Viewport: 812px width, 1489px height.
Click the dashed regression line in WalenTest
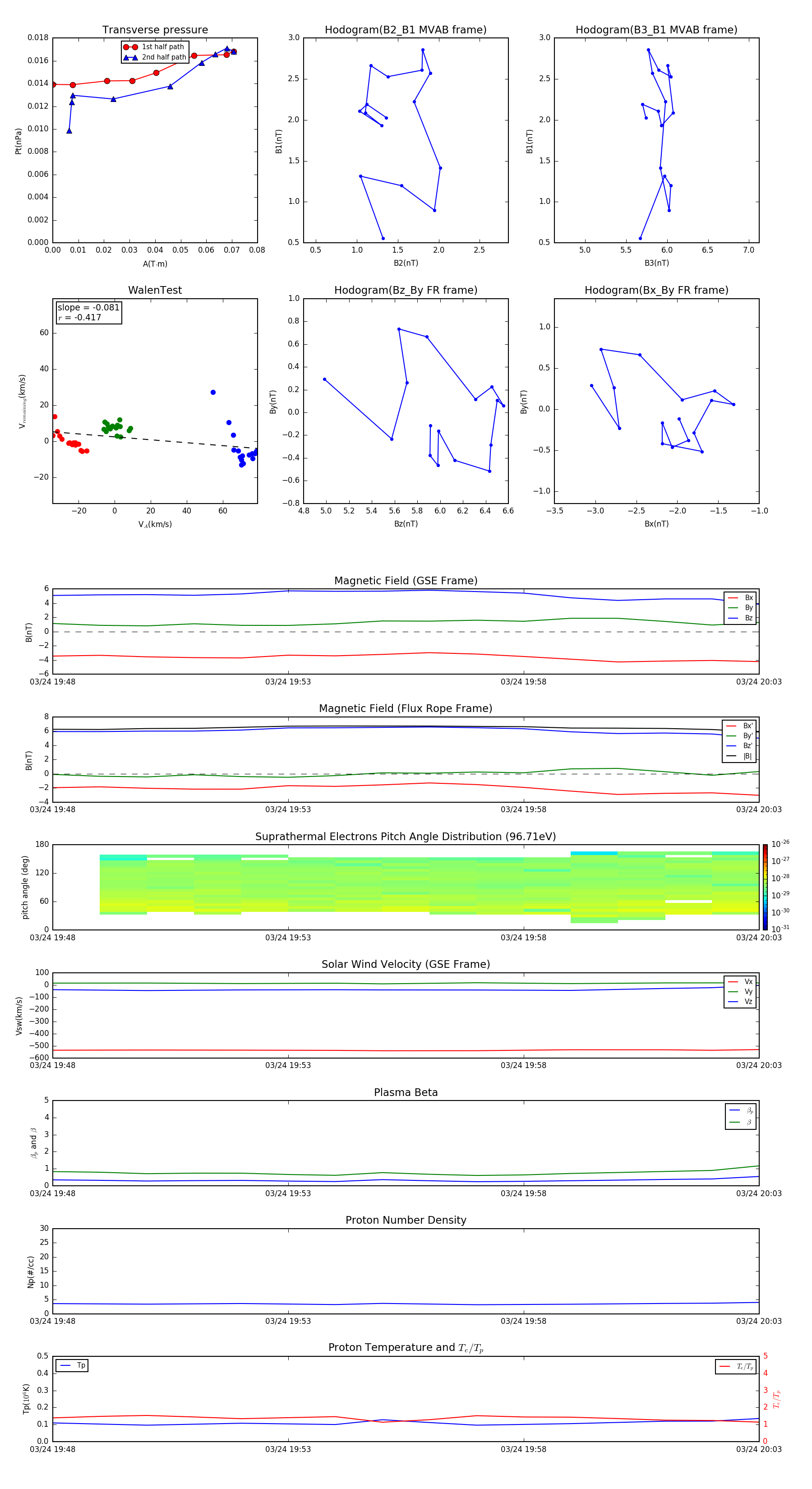point(155,440)
